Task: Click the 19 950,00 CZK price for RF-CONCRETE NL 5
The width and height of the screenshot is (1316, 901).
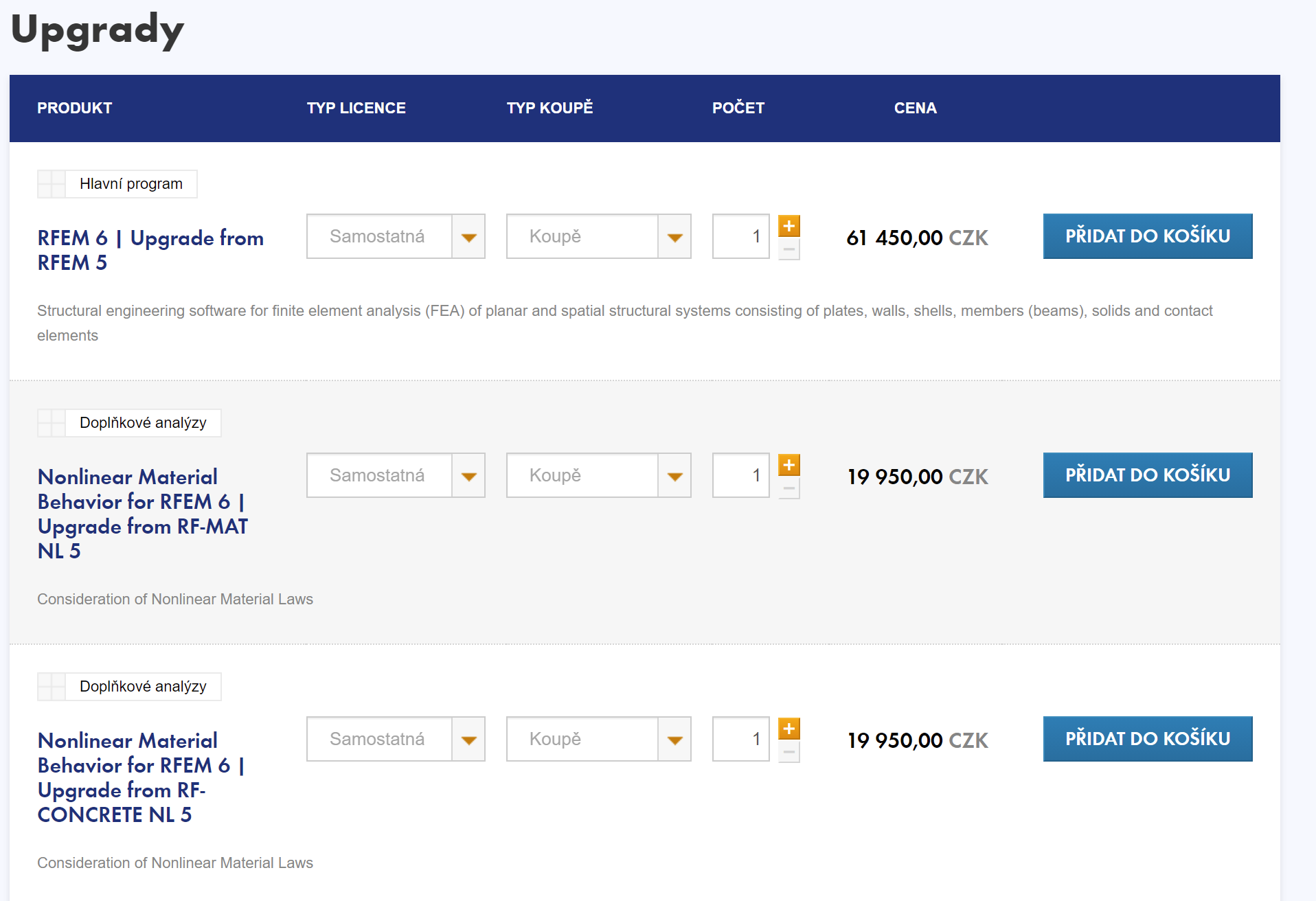Action: 918,740
